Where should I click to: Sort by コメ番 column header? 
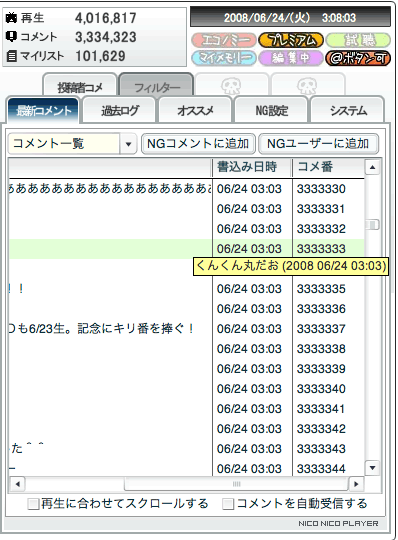(328, 168)
